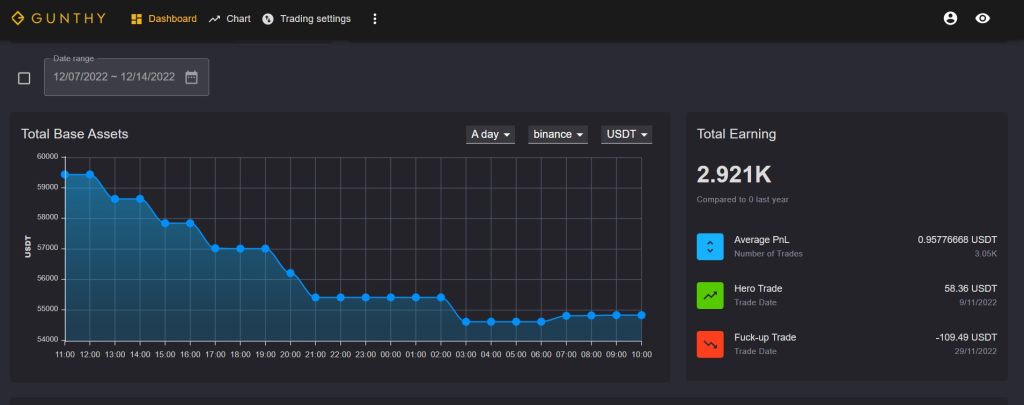Open the Dashboard tab

164,19
